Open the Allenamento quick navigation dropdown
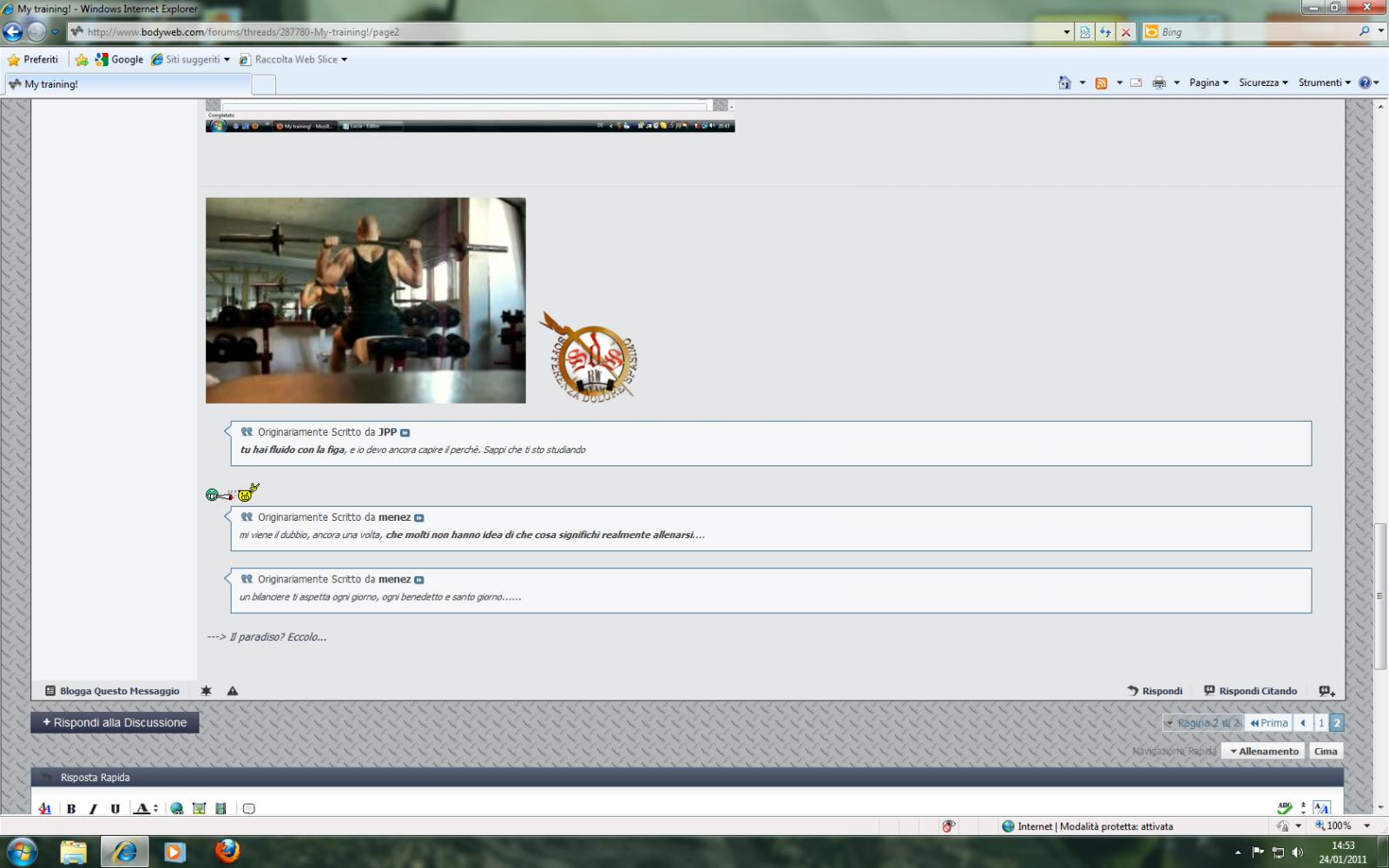The height and width of the screenshot is (868, 1389). [1263, 751]
